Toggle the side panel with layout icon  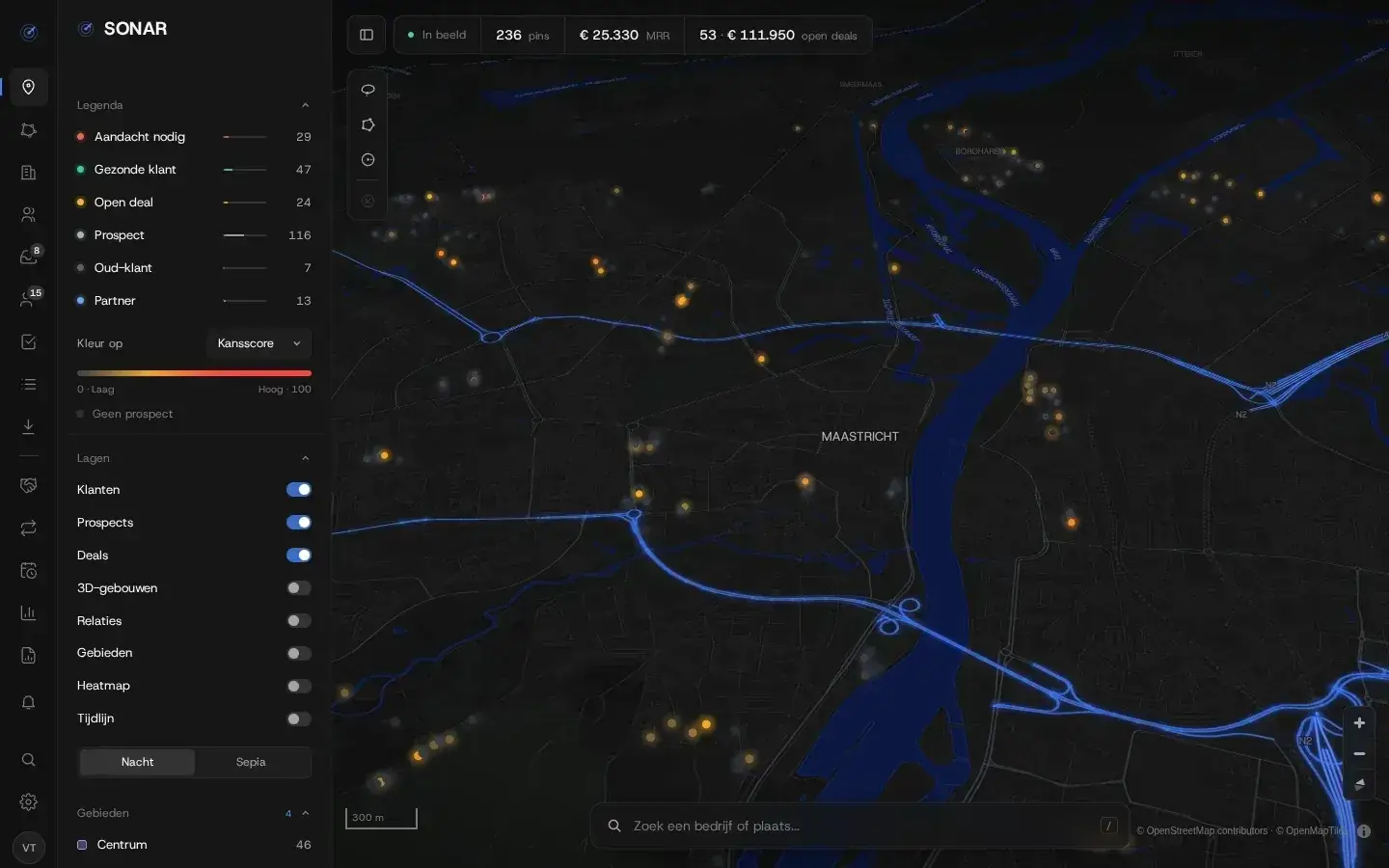367,35
